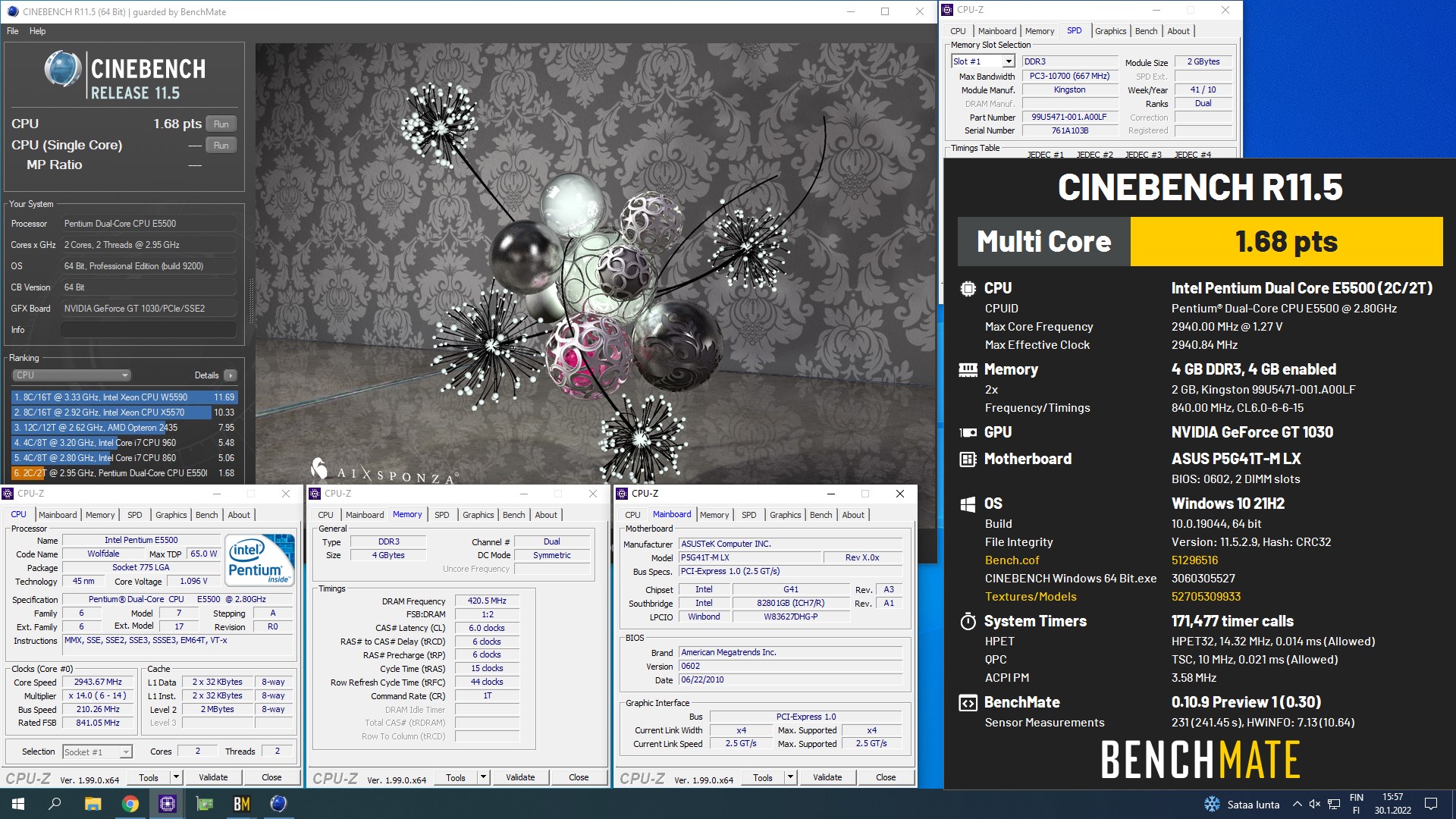Viewport: 1456px width, 819px height.
Task: Switch to Bench tab in SPD CPU-Z window
Action: [1146, 31]
